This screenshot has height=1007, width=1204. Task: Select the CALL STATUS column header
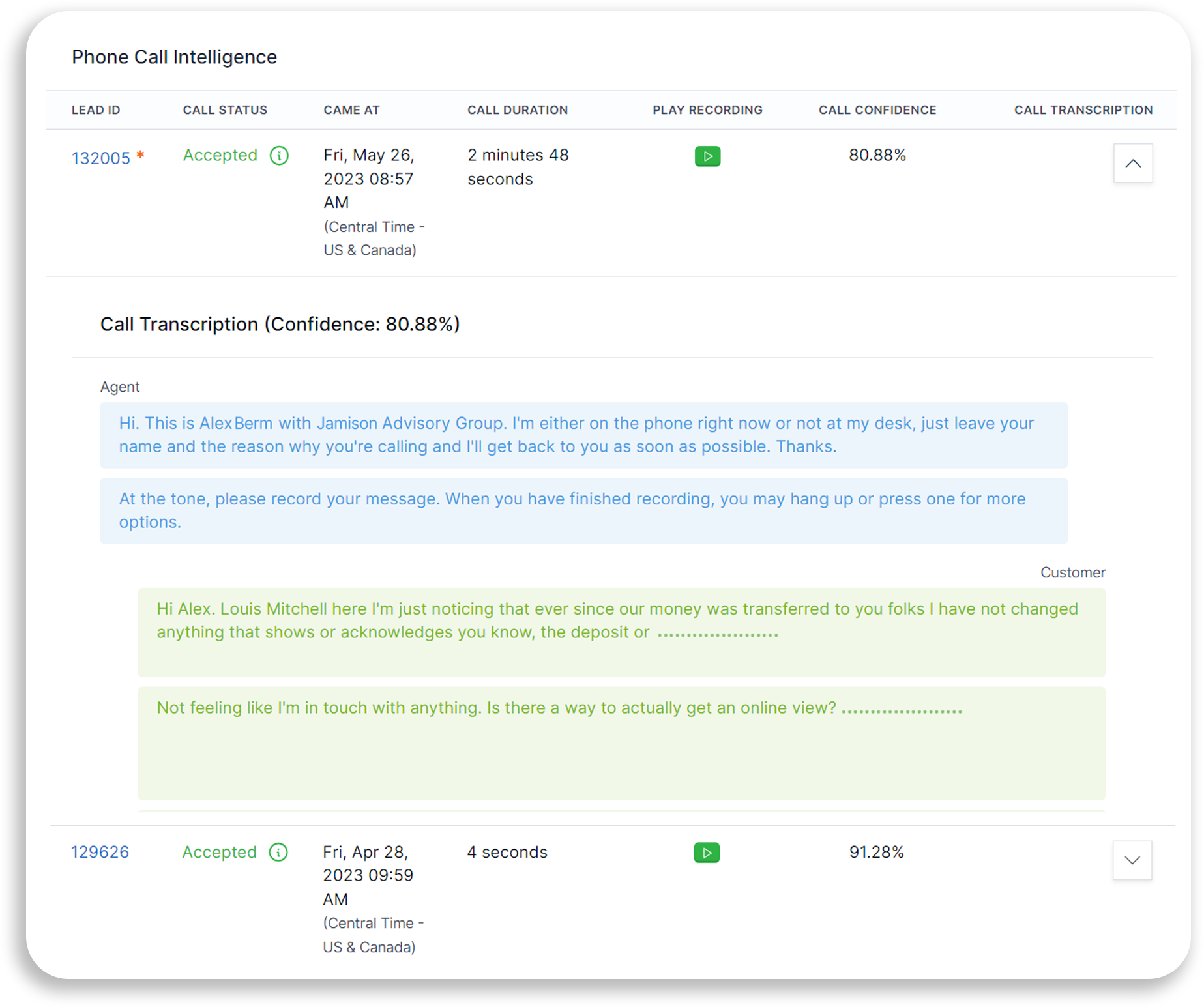224,109
